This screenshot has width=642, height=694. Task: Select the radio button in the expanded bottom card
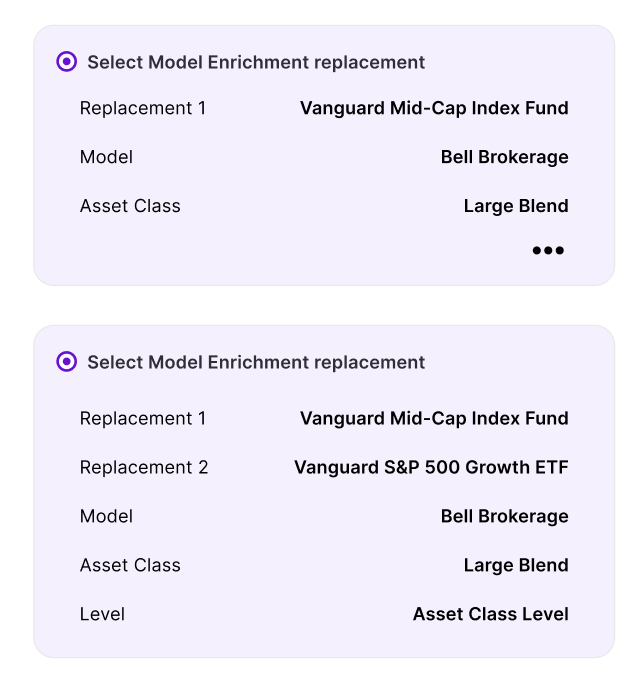(x=67, y=362)
